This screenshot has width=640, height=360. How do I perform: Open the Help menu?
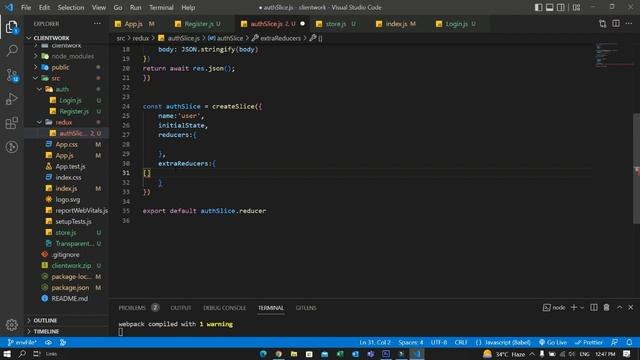[188, 7]
